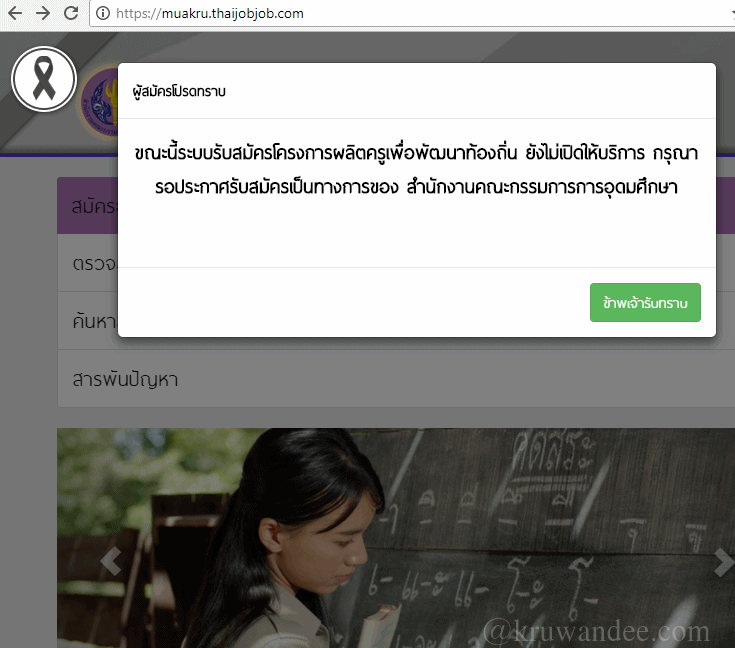Viewport: 735px width, 648px height.
Task: Click the browser back arrow
Action: pos(15,14)
